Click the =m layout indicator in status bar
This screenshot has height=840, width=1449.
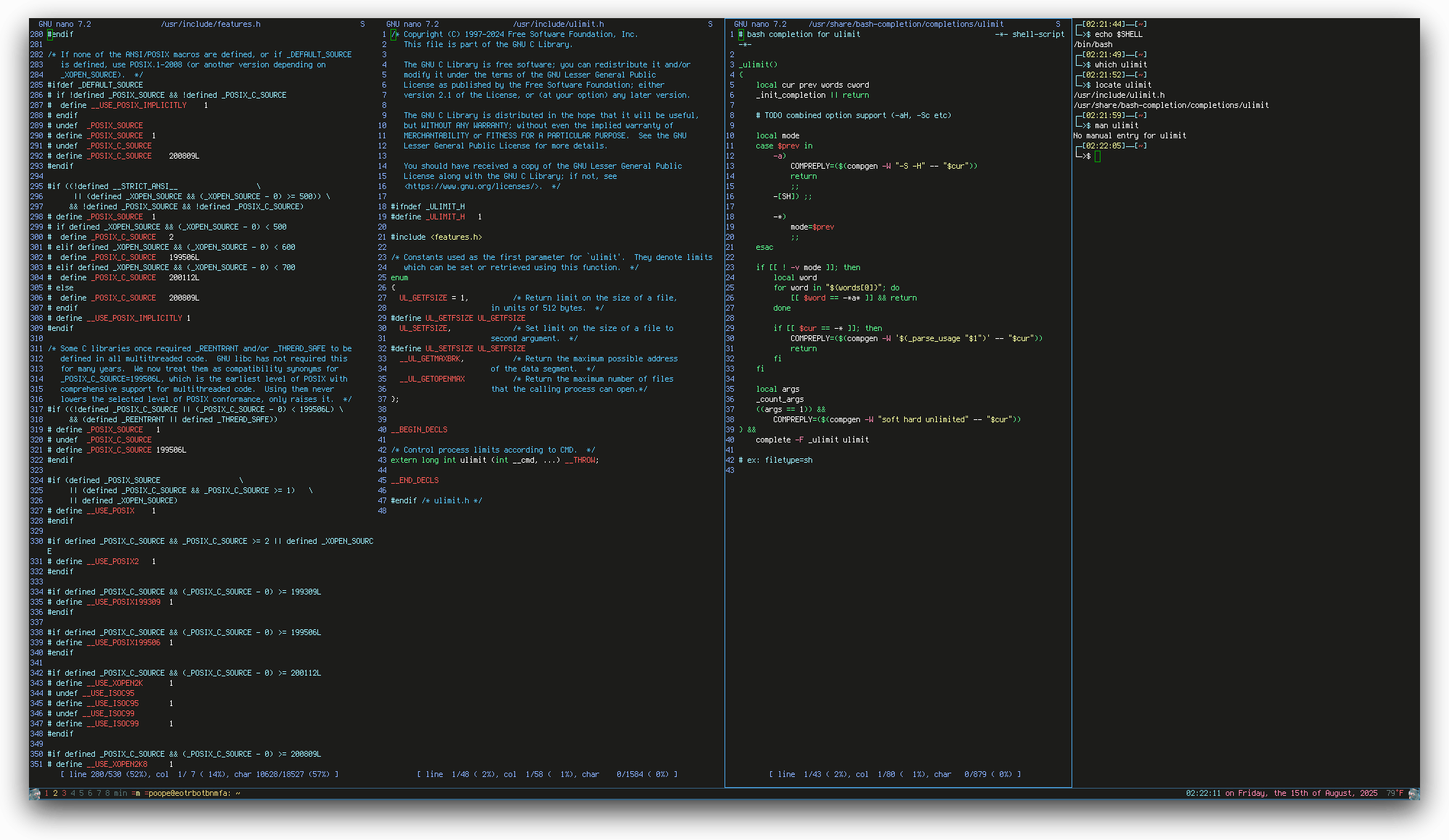(135, 794)
